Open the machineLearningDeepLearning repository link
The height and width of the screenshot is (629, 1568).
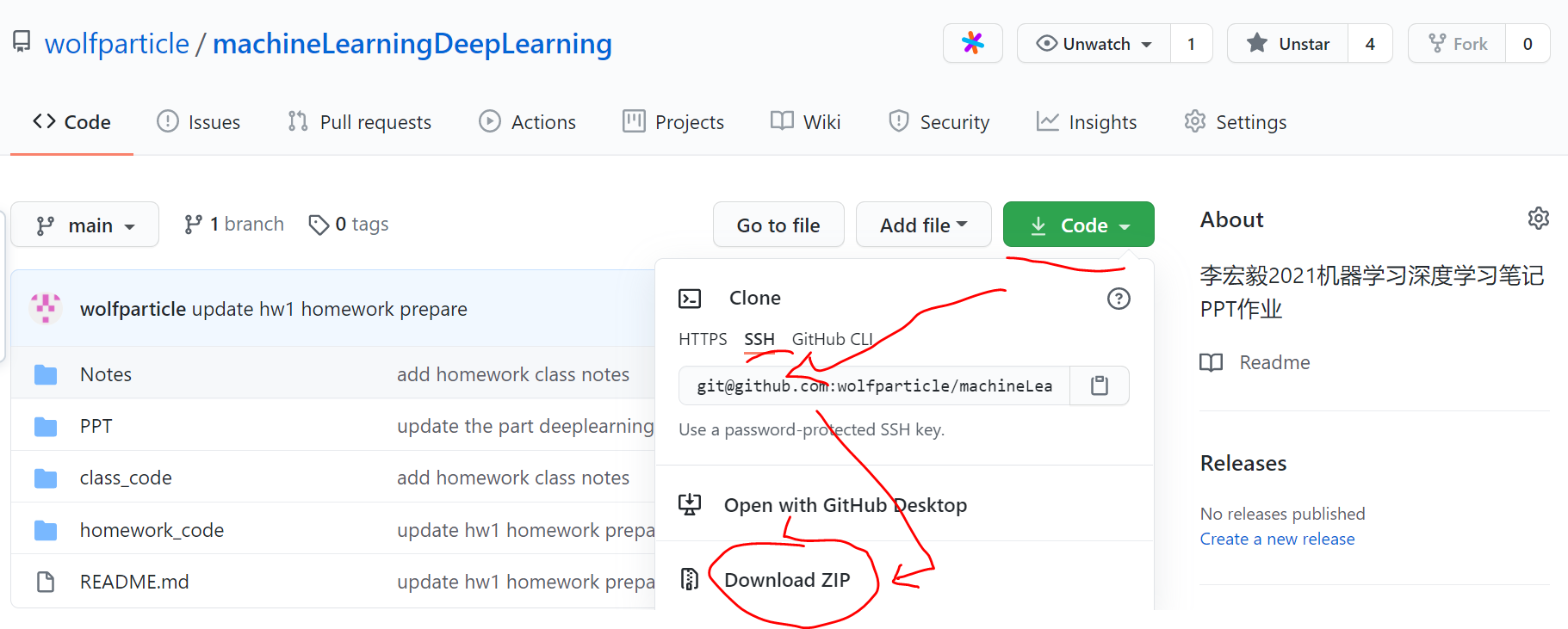tap(412, 43)
